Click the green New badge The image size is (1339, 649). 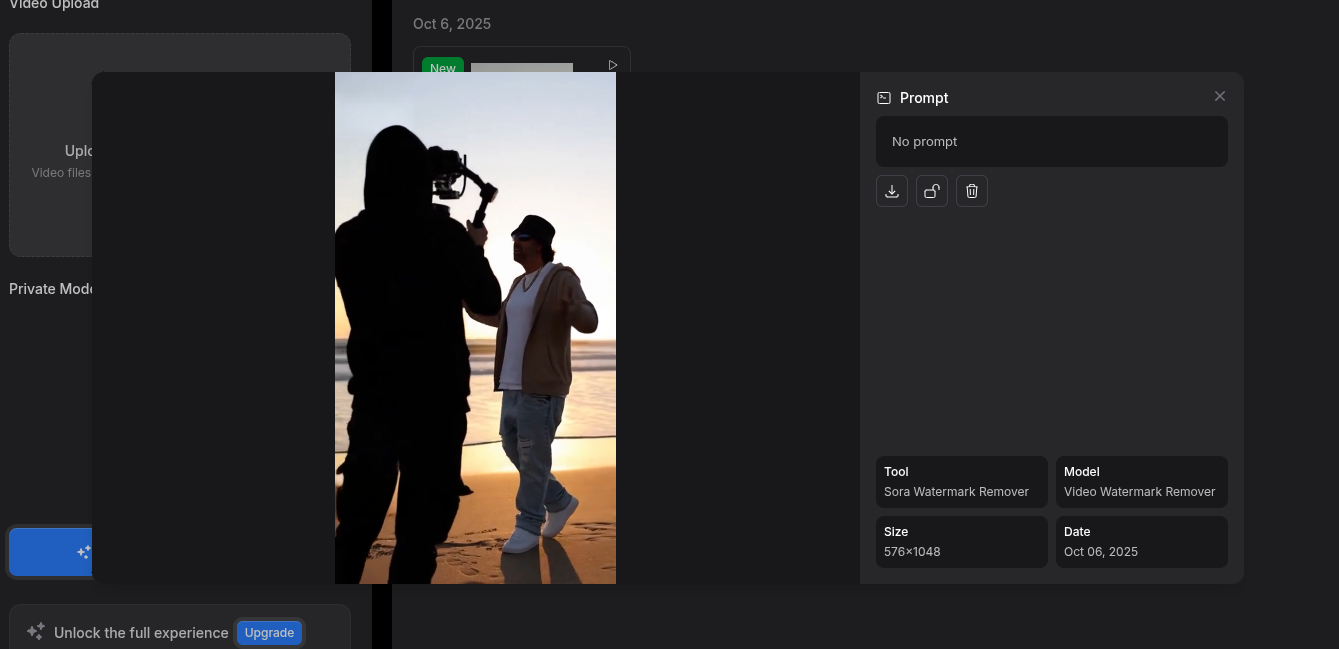pyautogui.click(x=442, y=66)
